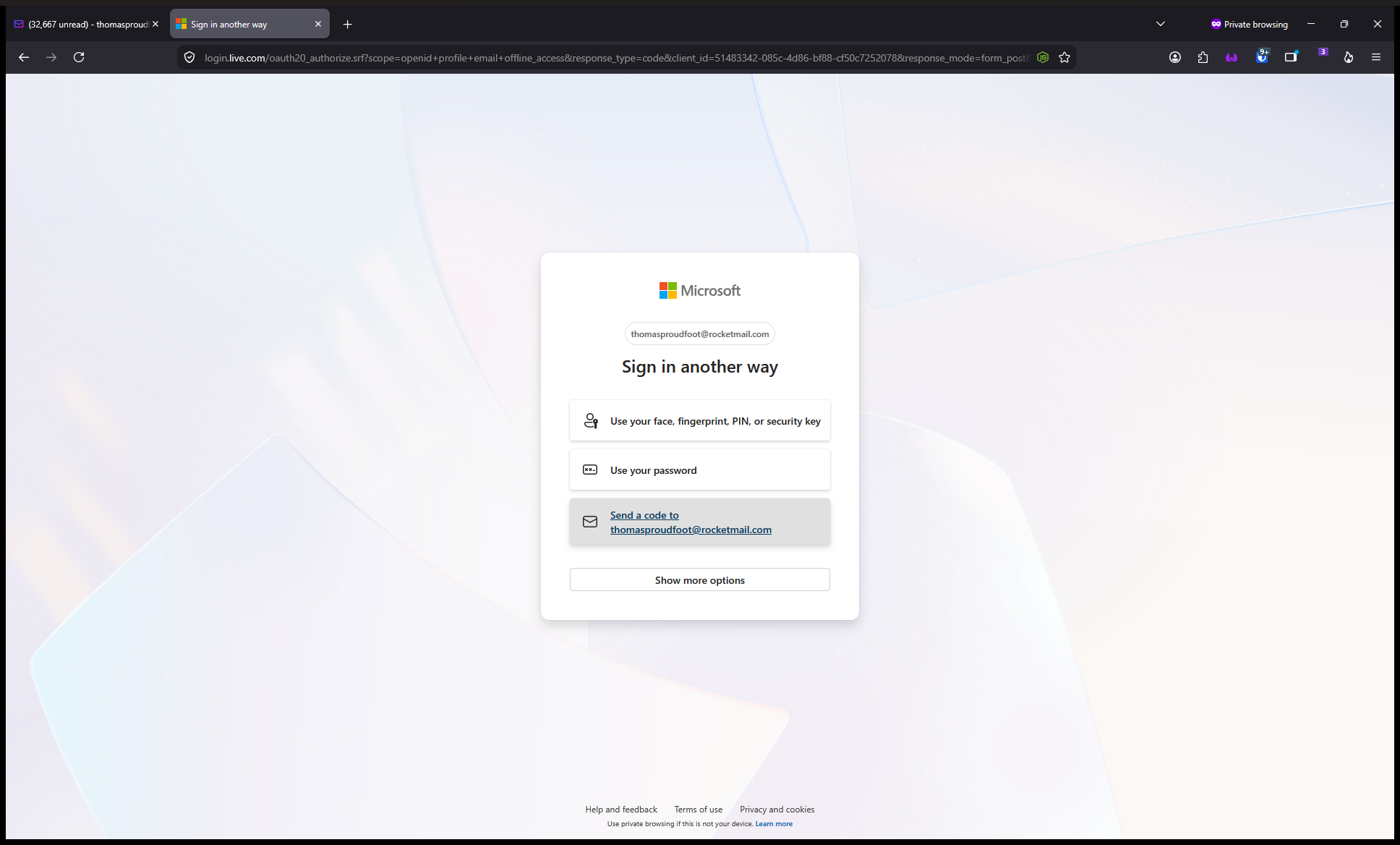Click the passkey person-key icon

click(x=591, y=421)
